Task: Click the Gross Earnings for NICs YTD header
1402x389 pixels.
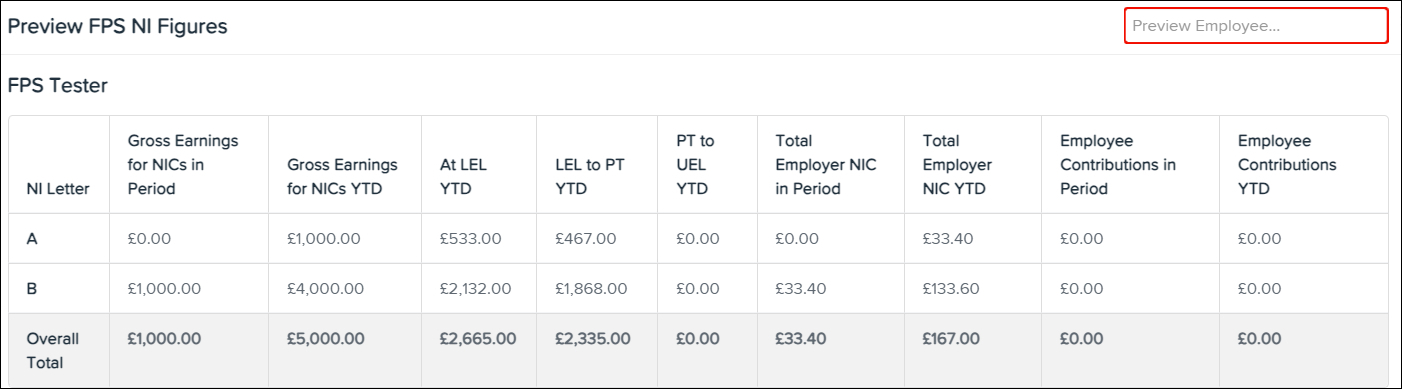Action: [343, 176]
